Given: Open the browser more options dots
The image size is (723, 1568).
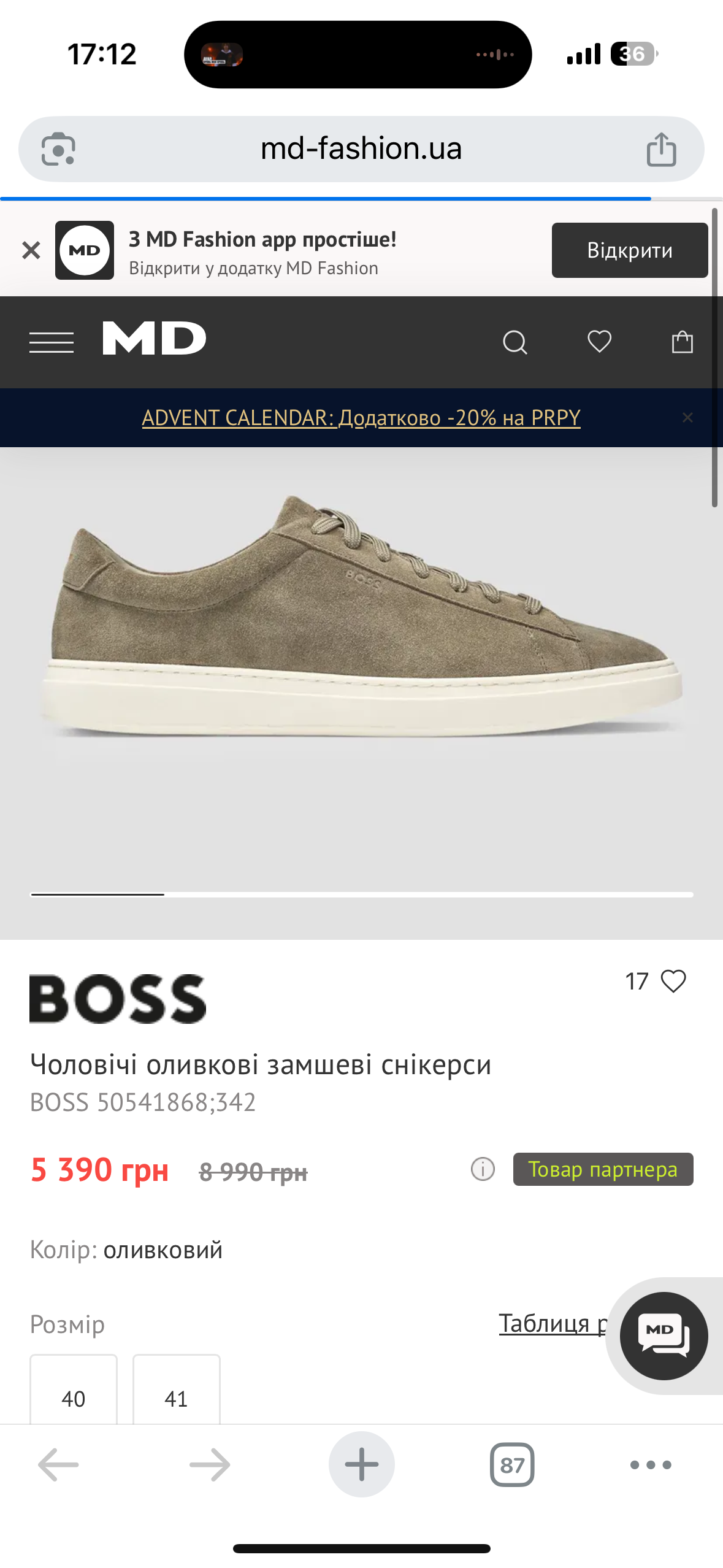Looking at the screenshot, I should click(x=651, y=1465).
